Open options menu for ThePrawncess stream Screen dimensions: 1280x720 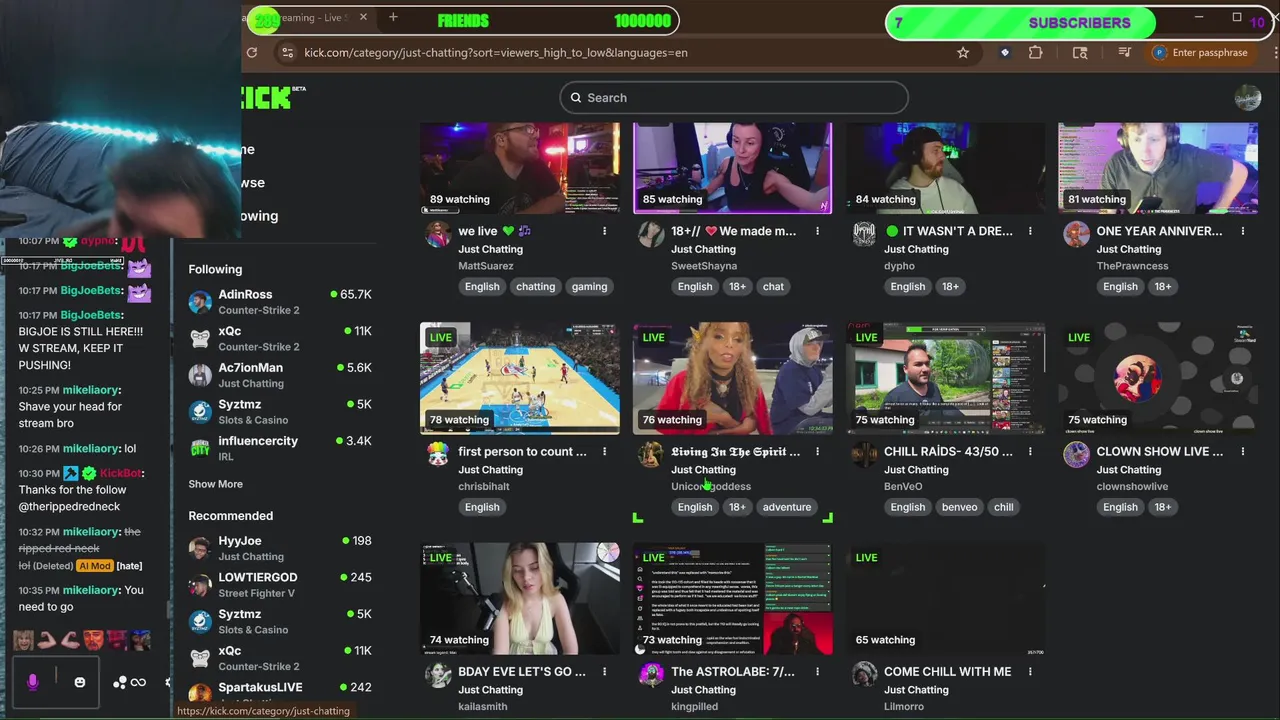(1243, 231)
